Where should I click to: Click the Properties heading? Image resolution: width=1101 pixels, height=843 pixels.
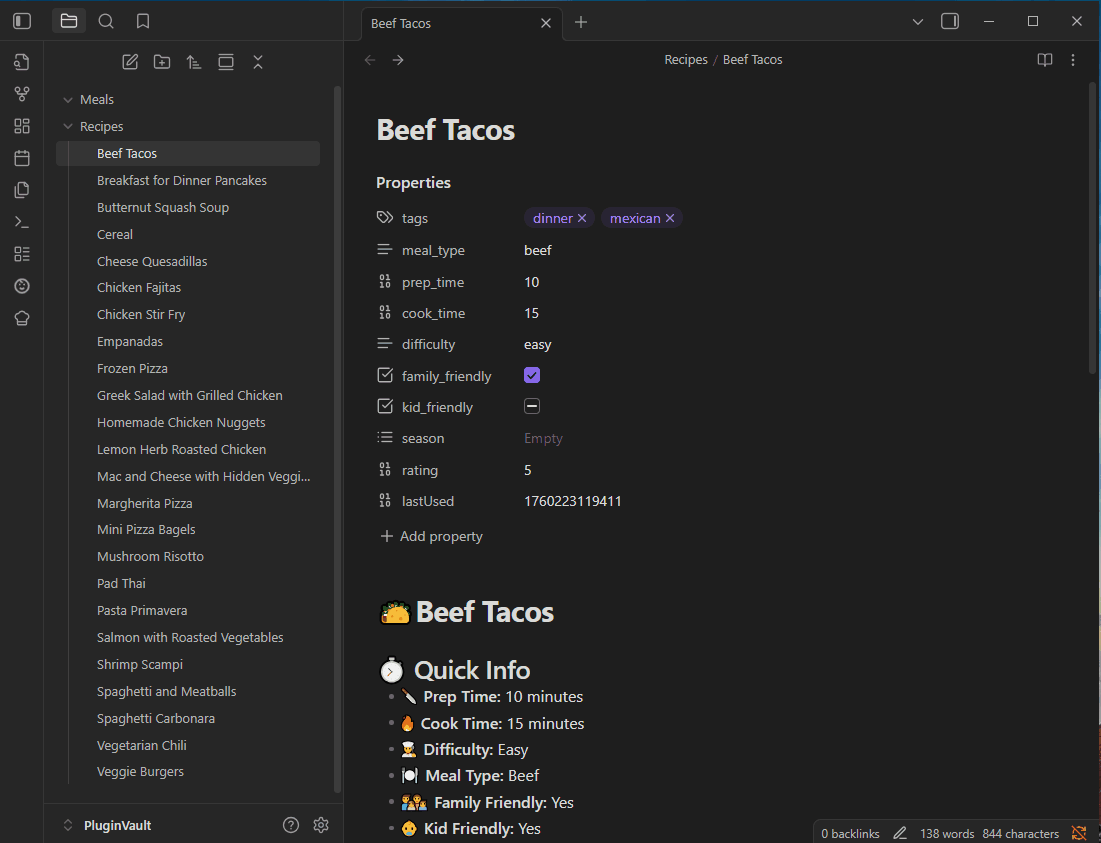(x=414, y=182)
